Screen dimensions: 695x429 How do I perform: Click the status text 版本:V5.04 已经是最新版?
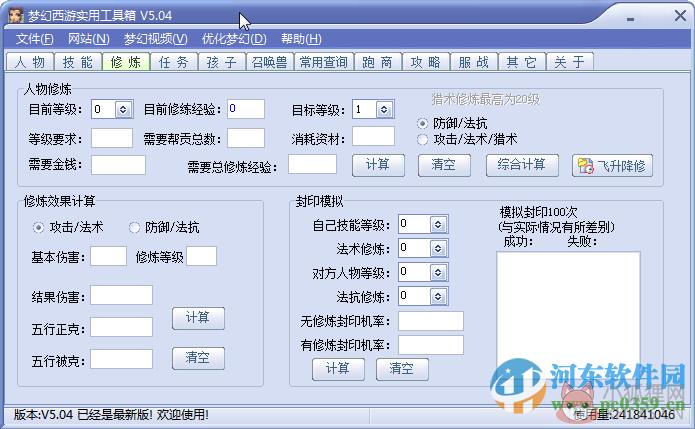111,415
